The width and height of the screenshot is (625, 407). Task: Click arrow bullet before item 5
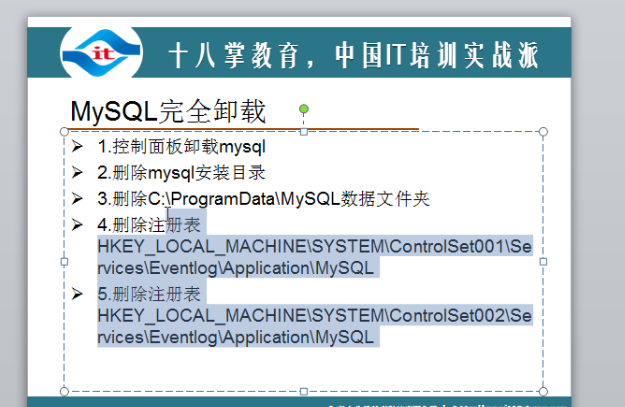tap(77, 294)
